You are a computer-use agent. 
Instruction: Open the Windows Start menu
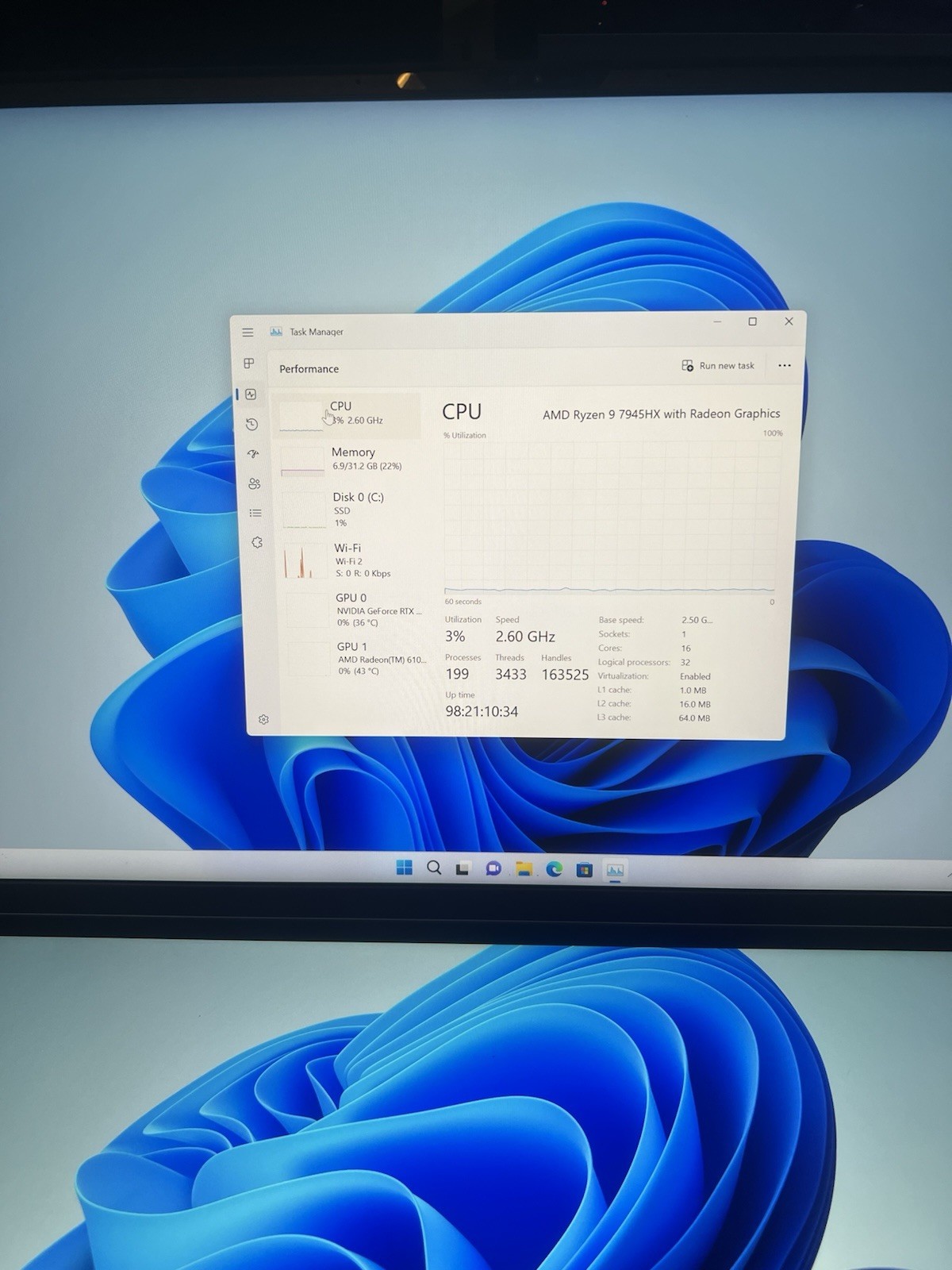coord(404,867)
